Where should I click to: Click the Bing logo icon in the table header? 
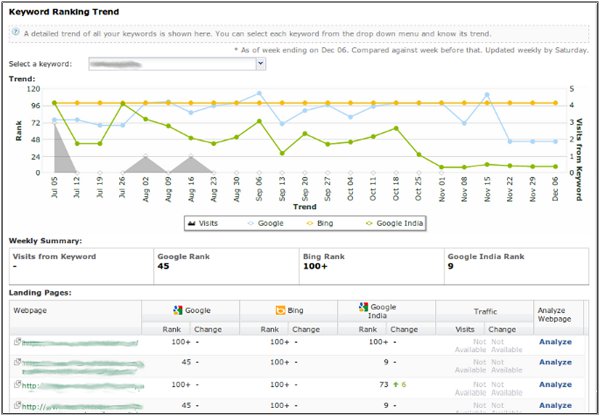(280, 310)
